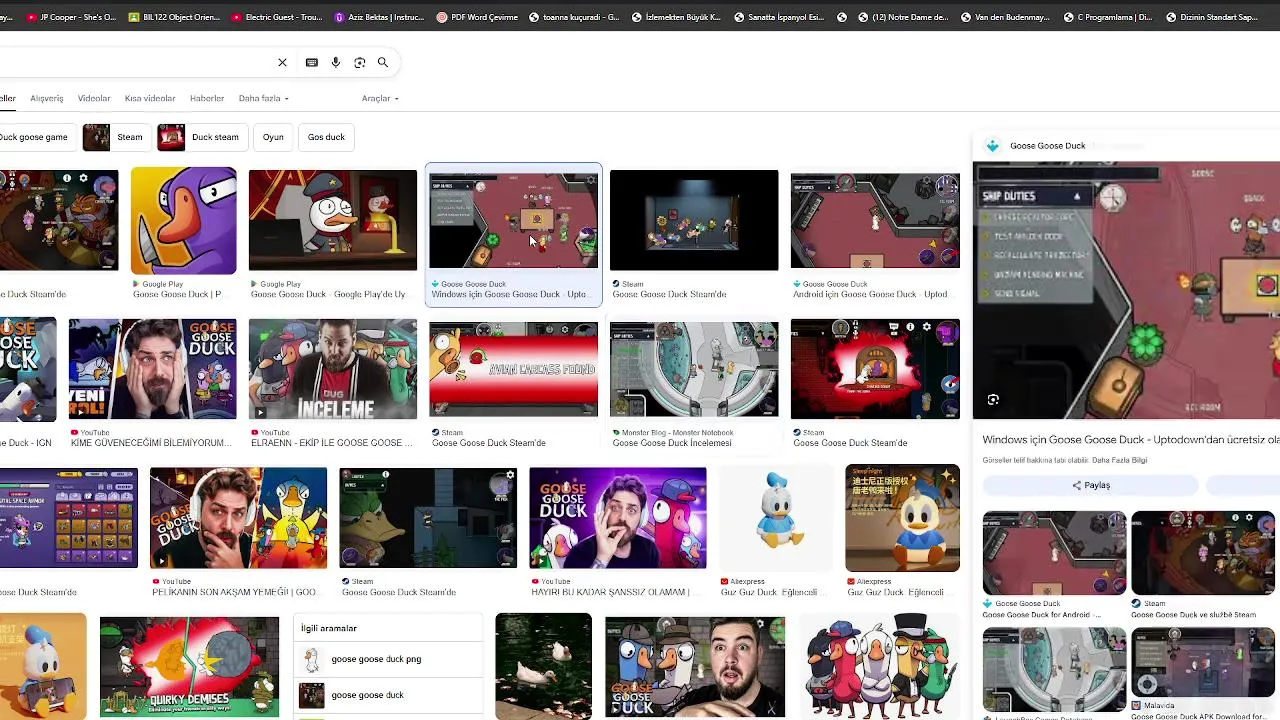Screen dimensions: 1280x720
Task: Select related search goose goose duck png
Action: tap(390, 659)
